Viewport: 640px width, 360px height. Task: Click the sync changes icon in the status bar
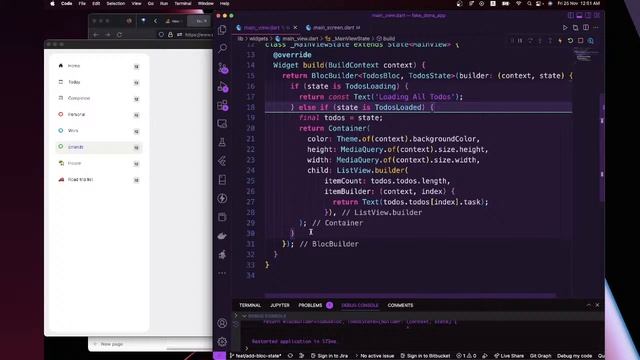tap(290, 356)
